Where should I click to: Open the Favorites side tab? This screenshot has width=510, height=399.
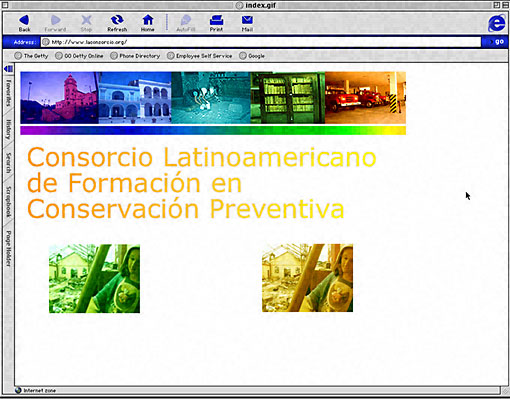click(x=8, y=93)
